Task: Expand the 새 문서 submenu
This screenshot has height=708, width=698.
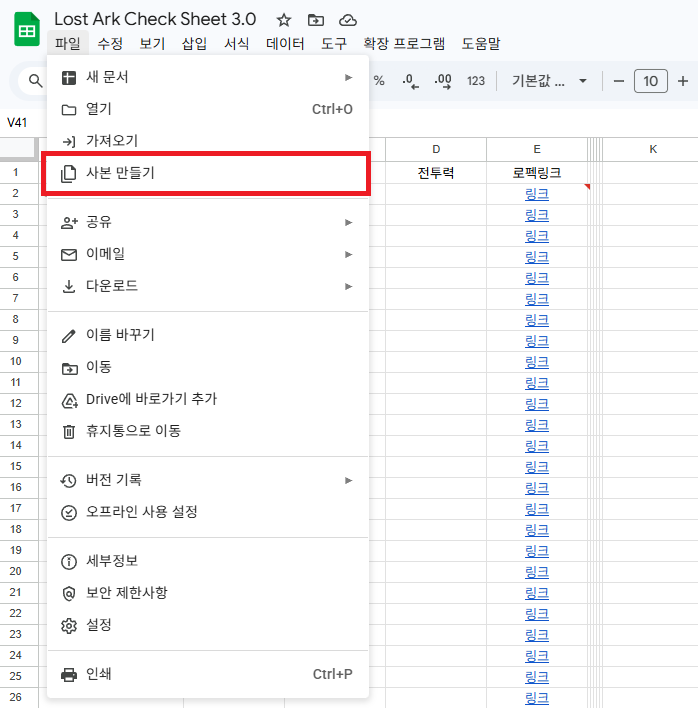Action: tap(208, 77)
